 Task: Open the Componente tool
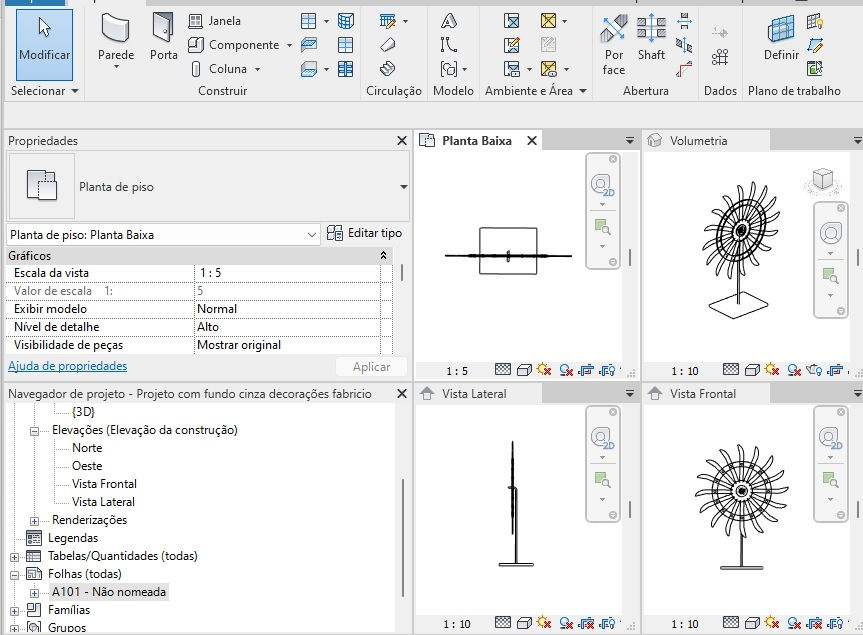pyautogui.click(x=238, y=45)
